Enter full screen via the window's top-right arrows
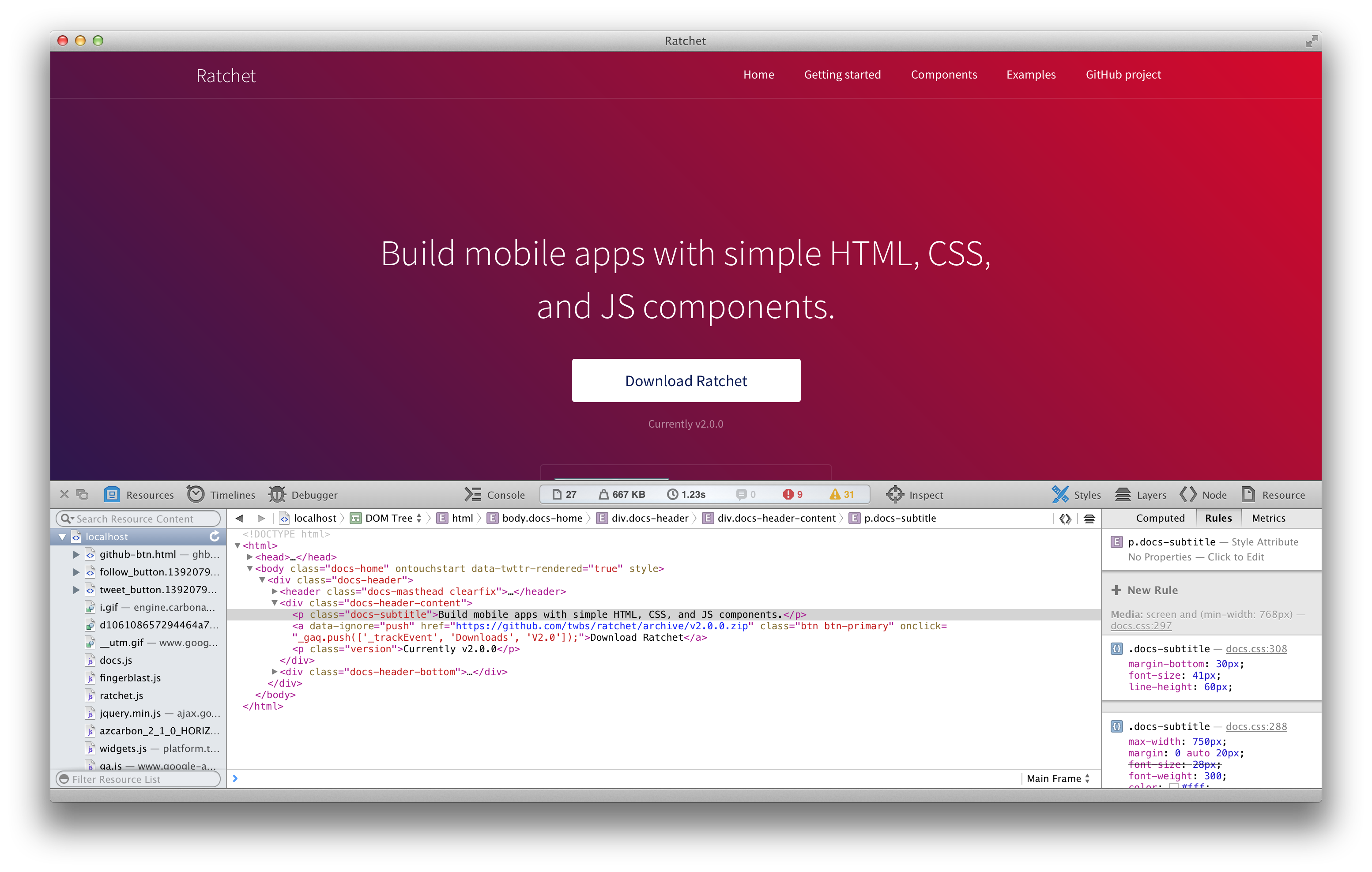 click(x=1312, y=41)
